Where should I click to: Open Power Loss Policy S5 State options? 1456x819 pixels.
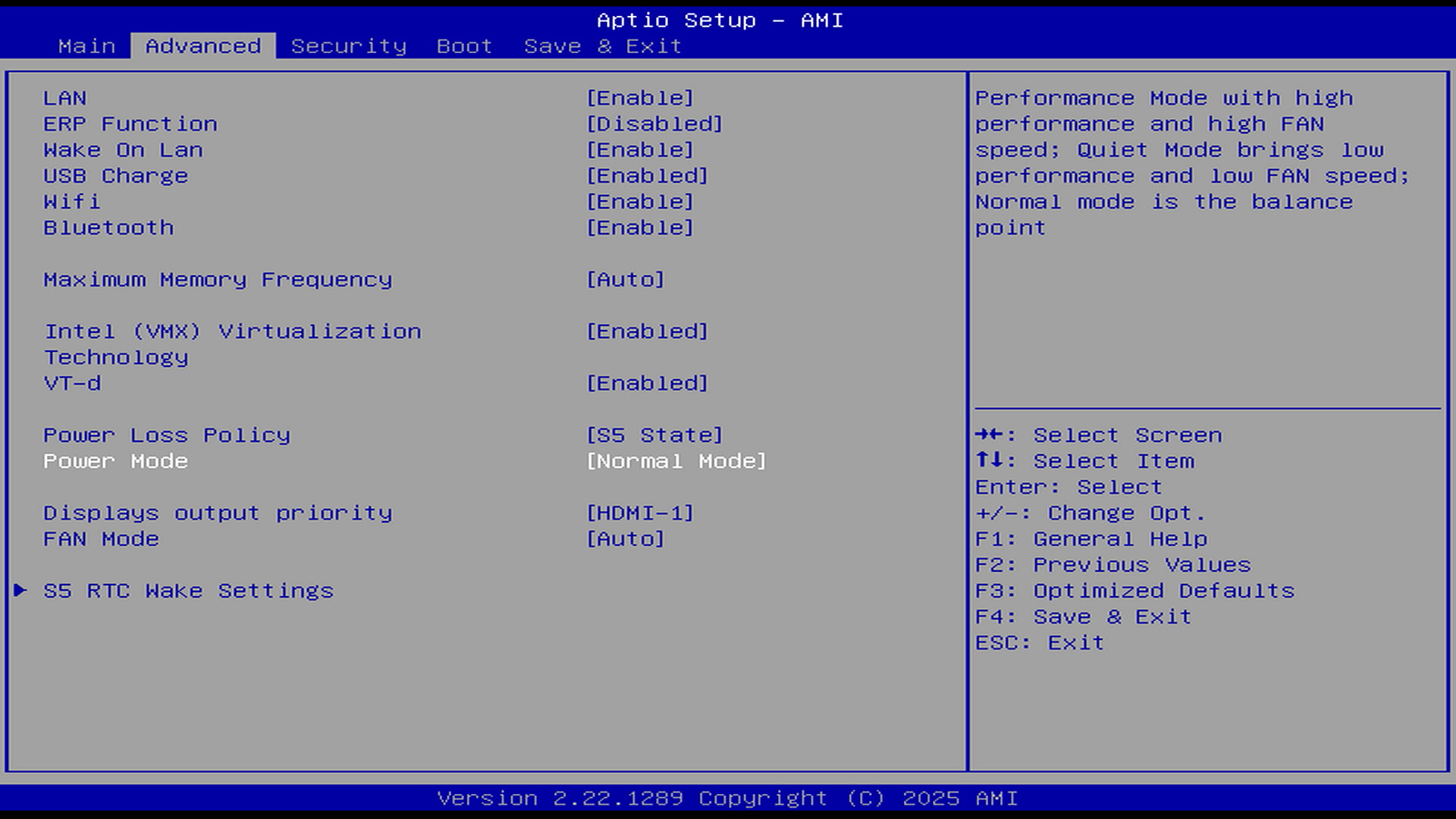(x=654, y=435)
